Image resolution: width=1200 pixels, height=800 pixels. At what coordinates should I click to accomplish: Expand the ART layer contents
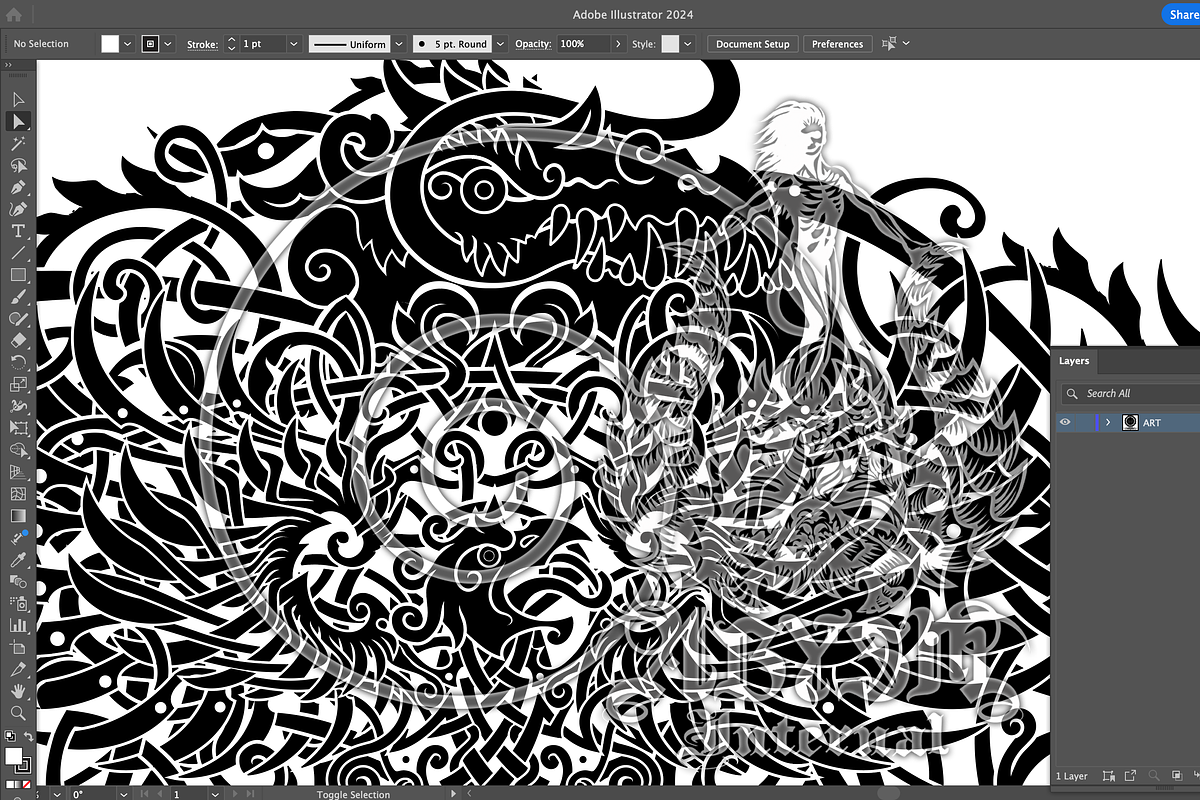tap(1107, 423)
